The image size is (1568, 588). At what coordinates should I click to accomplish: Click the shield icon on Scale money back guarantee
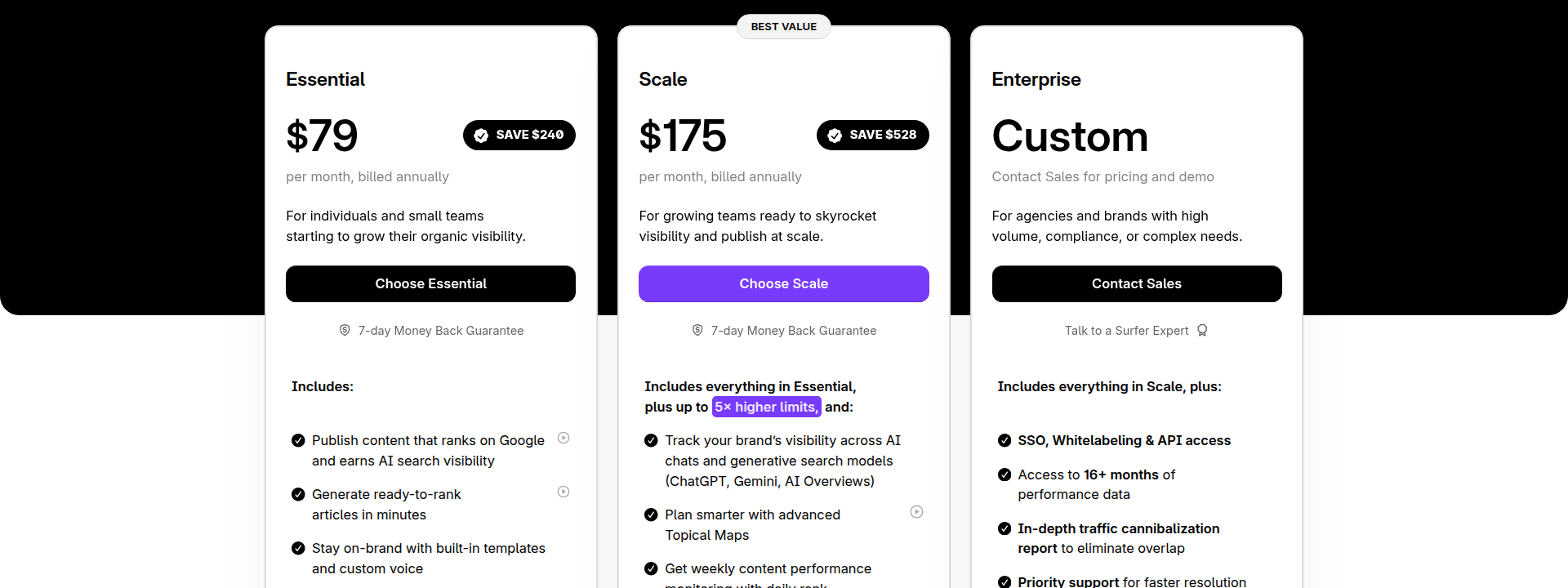697,330
